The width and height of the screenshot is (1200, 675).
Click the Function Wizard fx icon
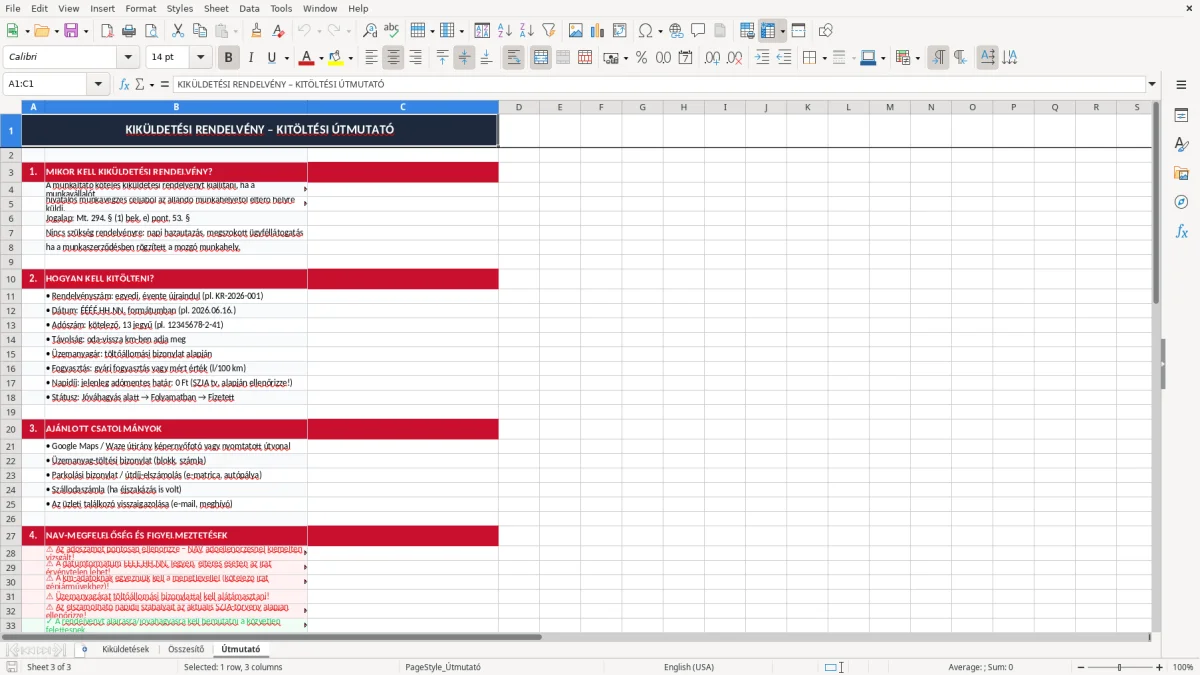click(125, 84)
